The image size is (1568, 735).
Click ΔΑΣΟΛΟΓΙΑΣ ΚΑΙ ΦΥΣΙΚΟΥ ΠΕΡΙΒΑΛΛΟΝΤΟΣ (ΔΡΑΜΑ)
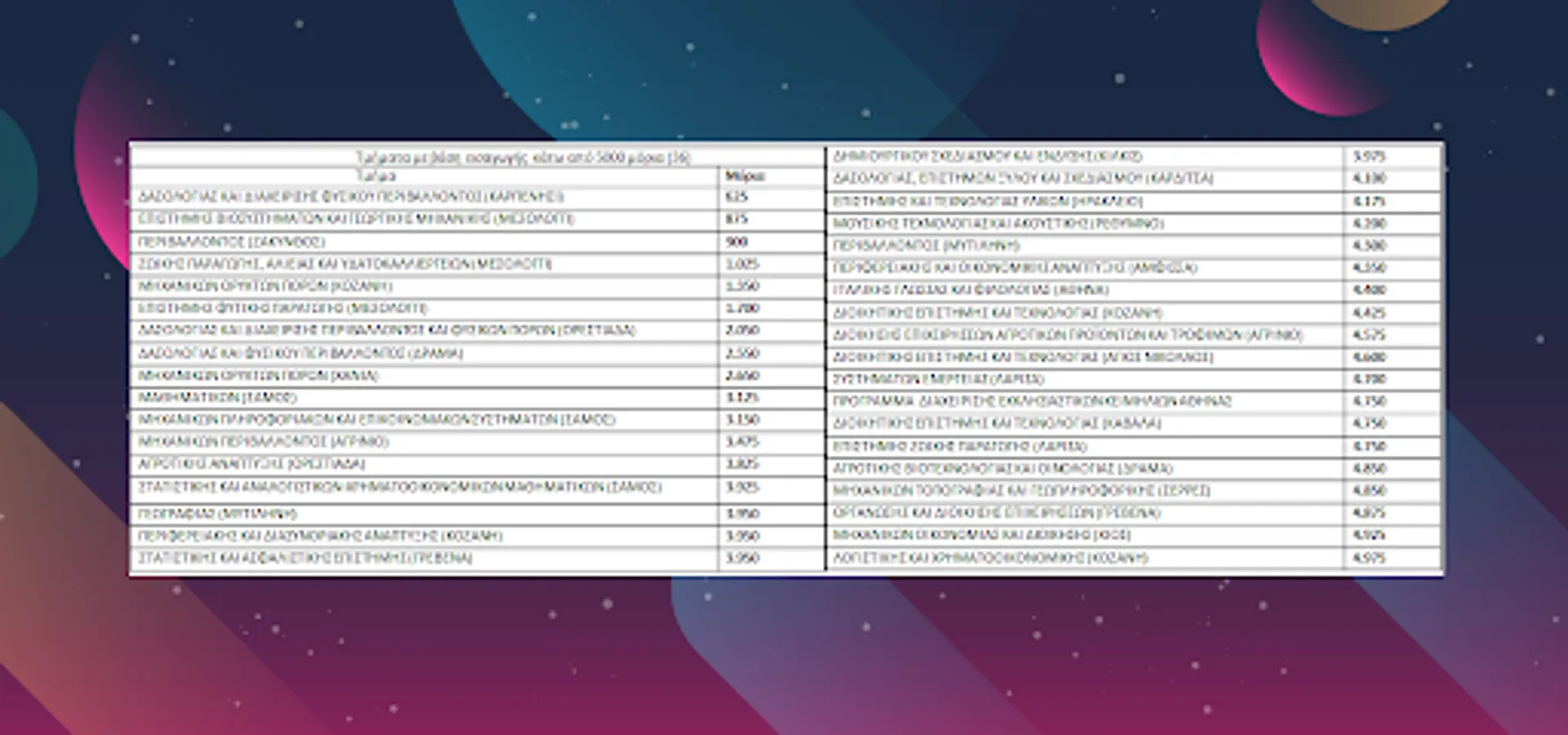[x=301, y=354]
